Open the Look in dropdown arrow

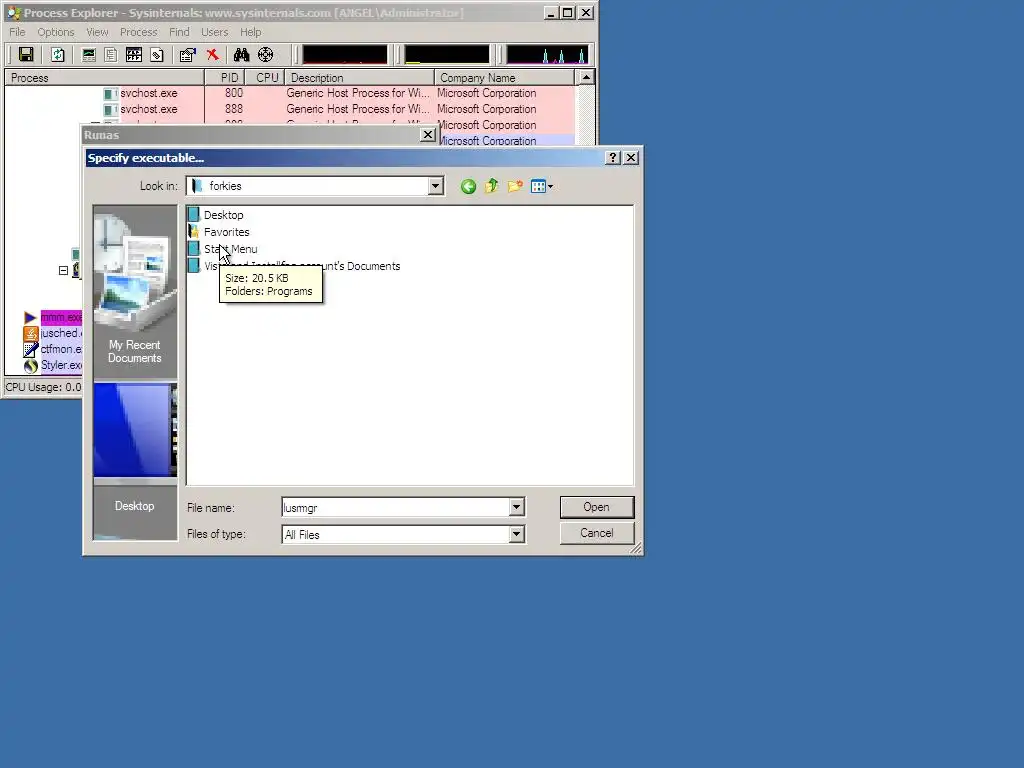pos(436,186)
